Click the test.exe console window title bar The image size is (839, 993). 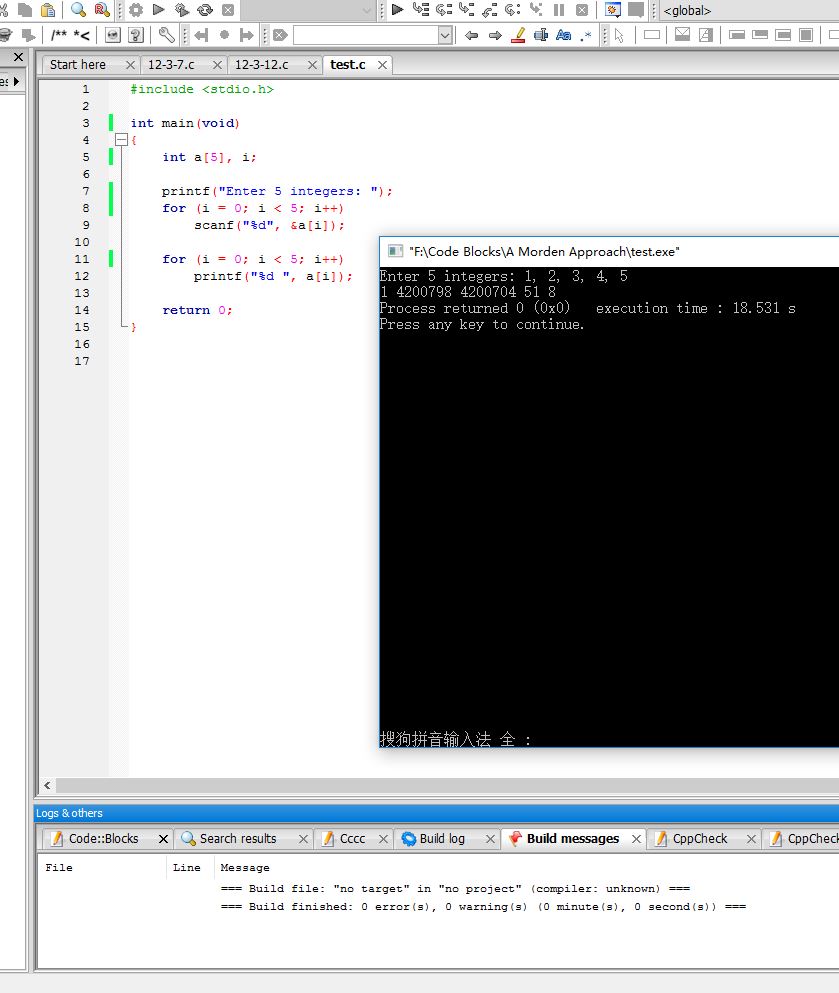click(x=609, y=251)
